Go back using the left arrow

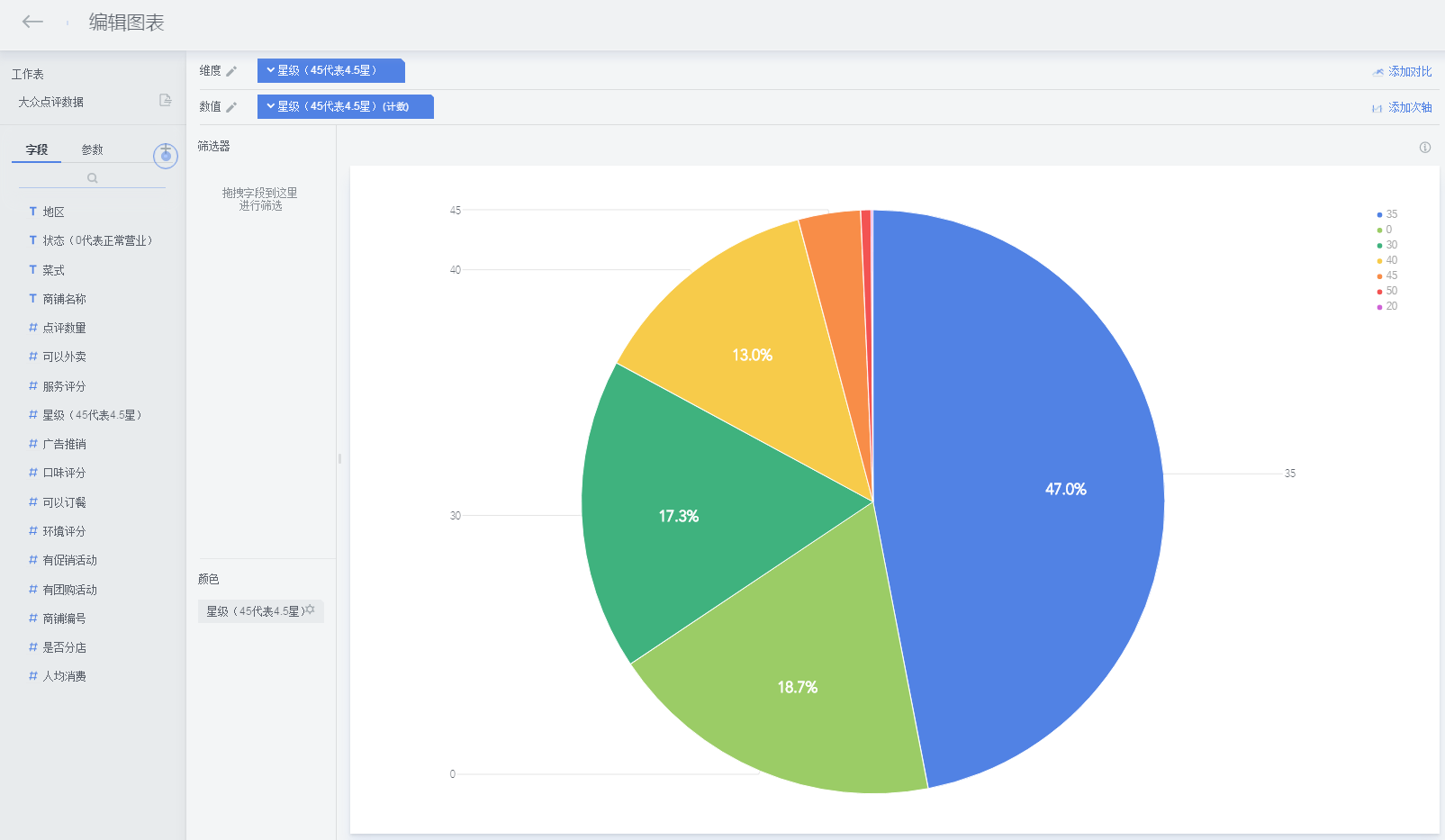32,22
